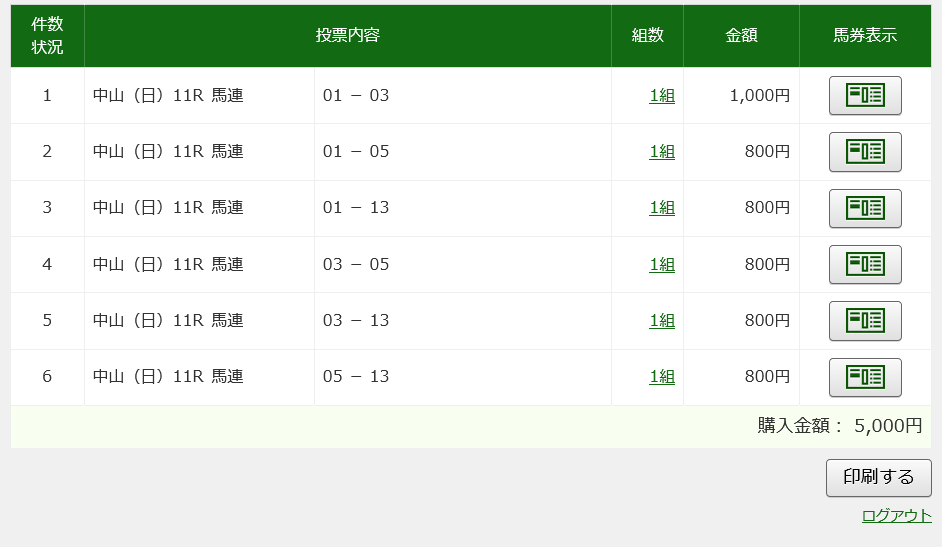
Task: Open 1組 link in row 4
Action: pyautogui.click(x=662, y=264)
